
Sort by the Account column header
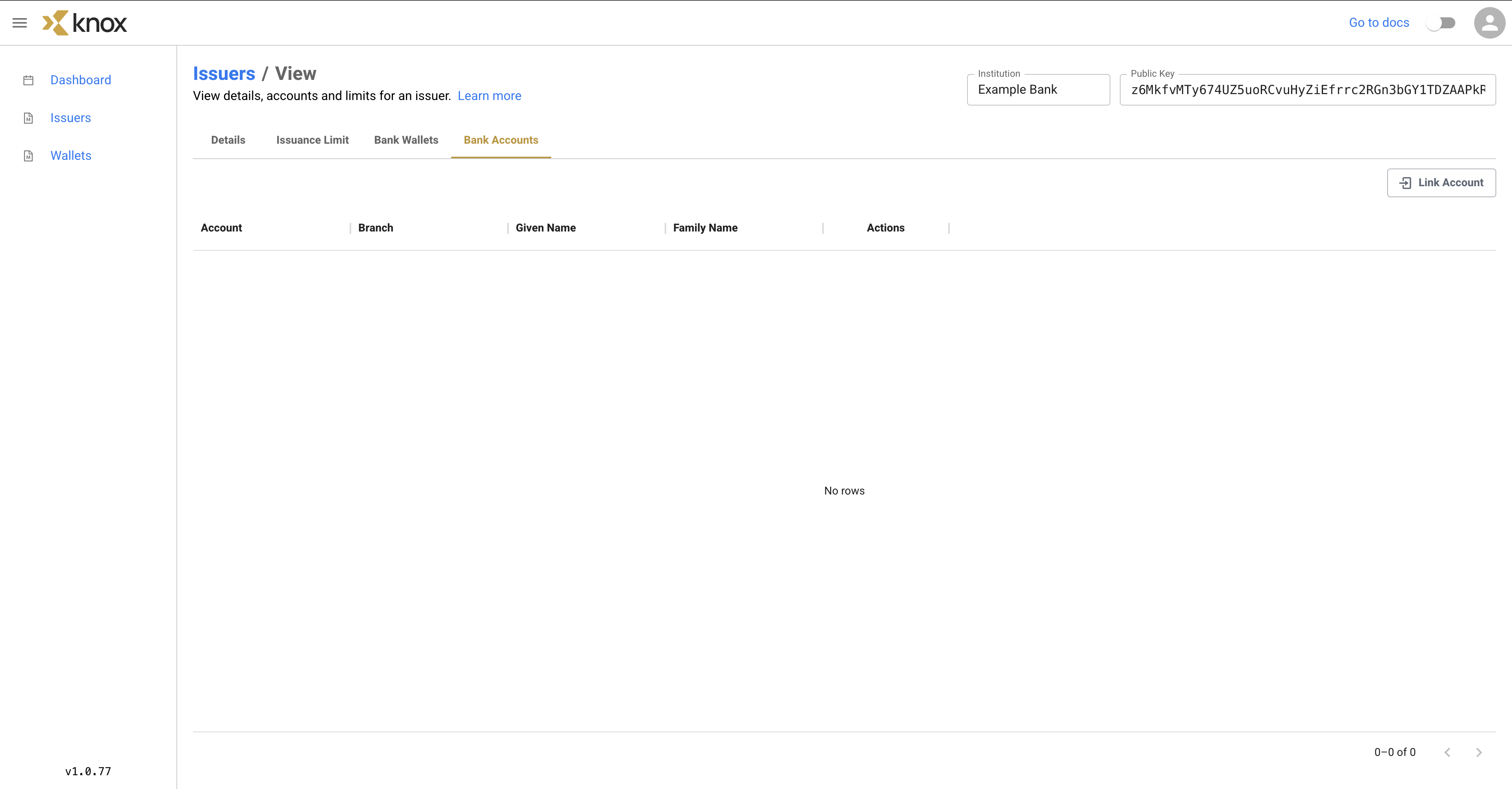[221, 228]
